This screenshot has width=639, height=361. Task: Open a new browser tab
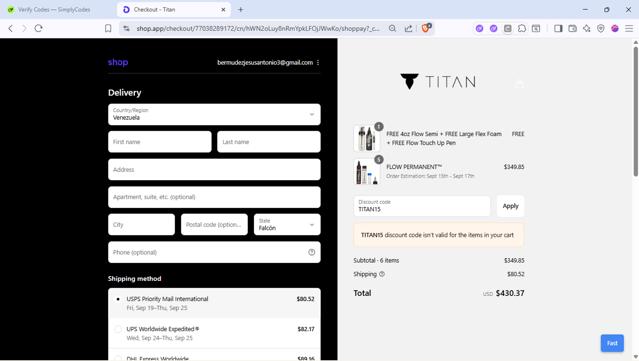[240, 9]
